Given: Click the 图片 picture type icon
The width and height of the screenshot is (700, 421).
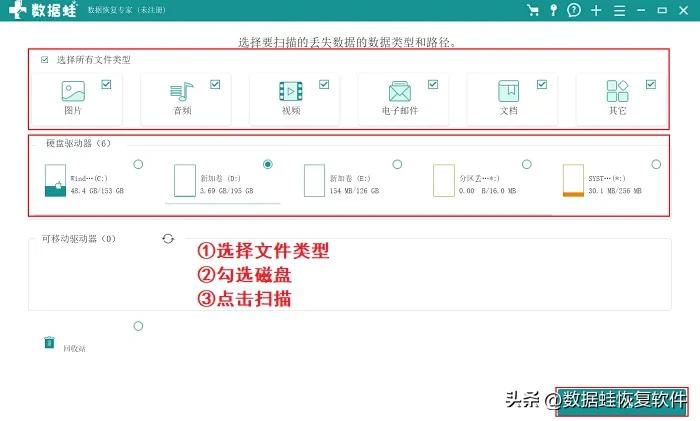Looking at the screenshot, I should (x=73, y=92).
